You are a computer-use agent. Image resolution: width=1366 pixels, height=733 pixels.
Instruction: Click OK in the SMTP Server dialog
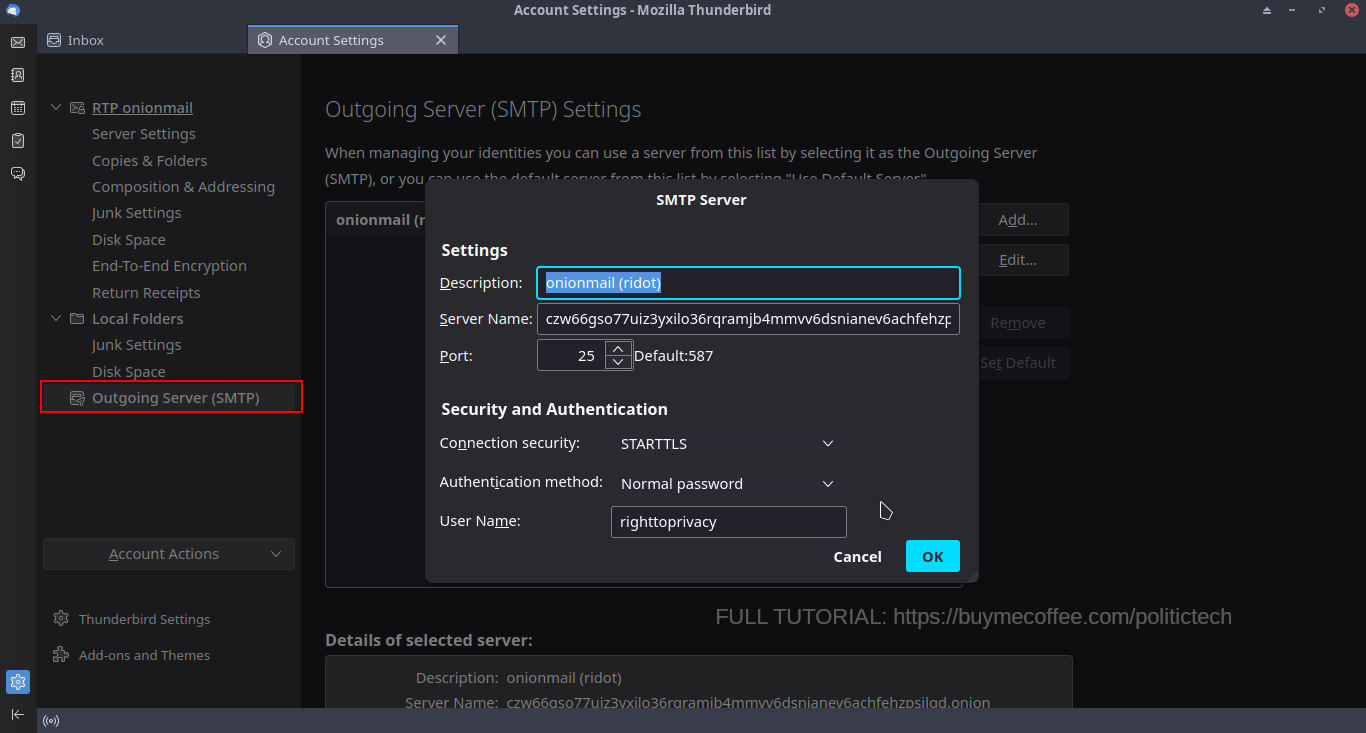point(933,556)
